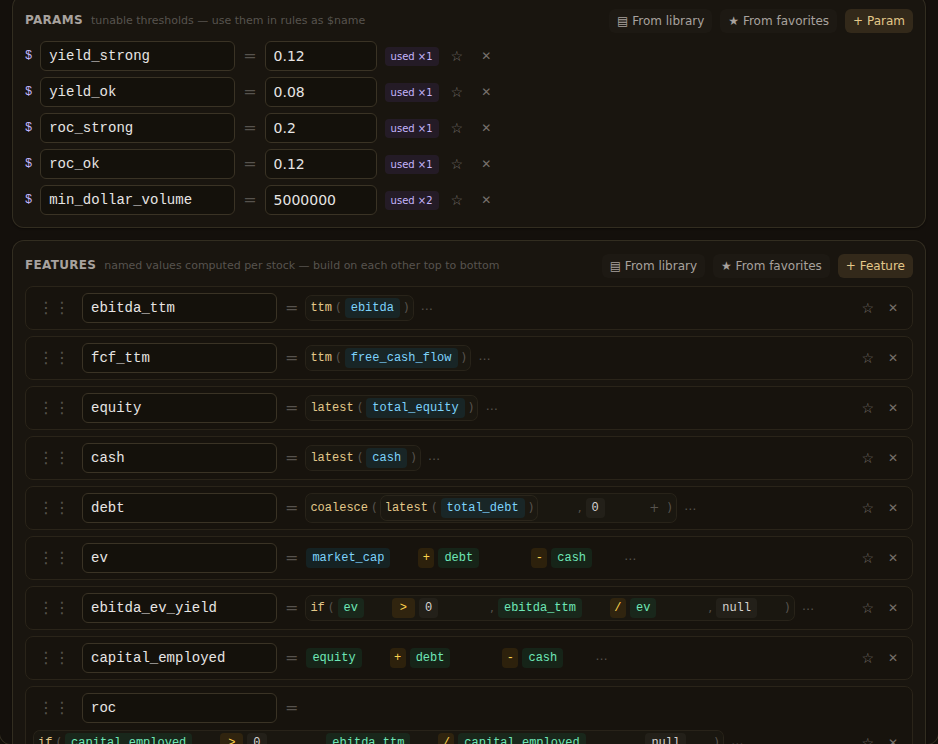The image size is (938, 744).
Task: Expand the equity expression ellipsis
Action: tap(492, 408)
